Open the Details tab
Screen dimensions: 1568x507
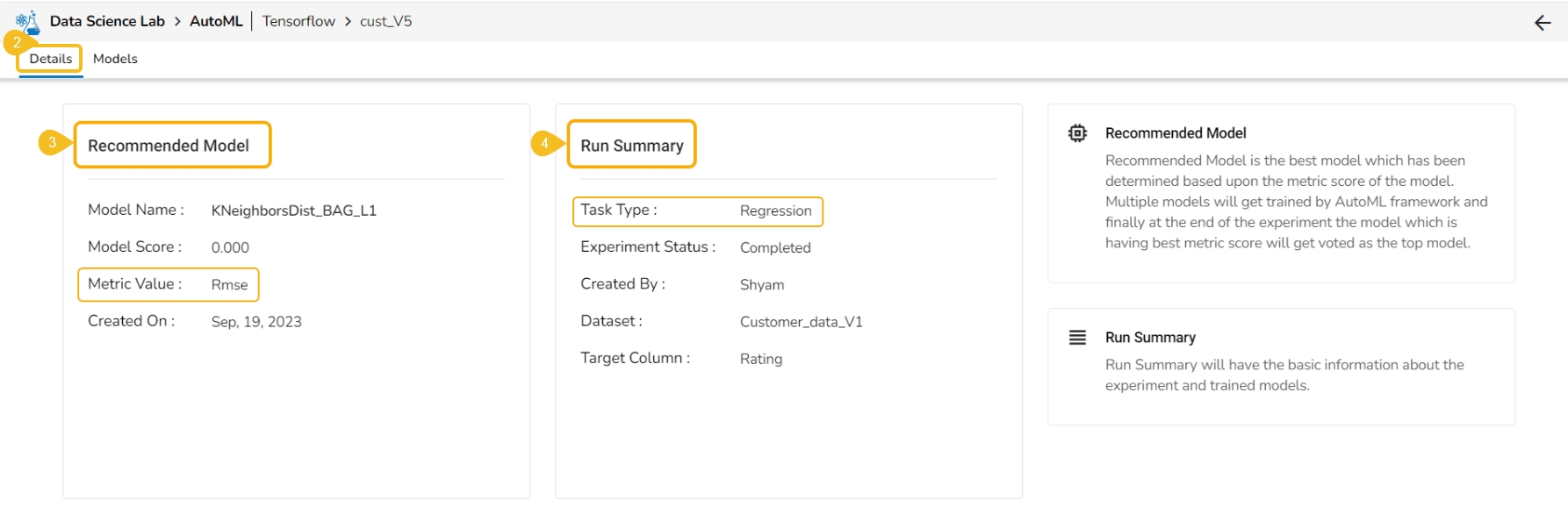[x=51, y=59]
